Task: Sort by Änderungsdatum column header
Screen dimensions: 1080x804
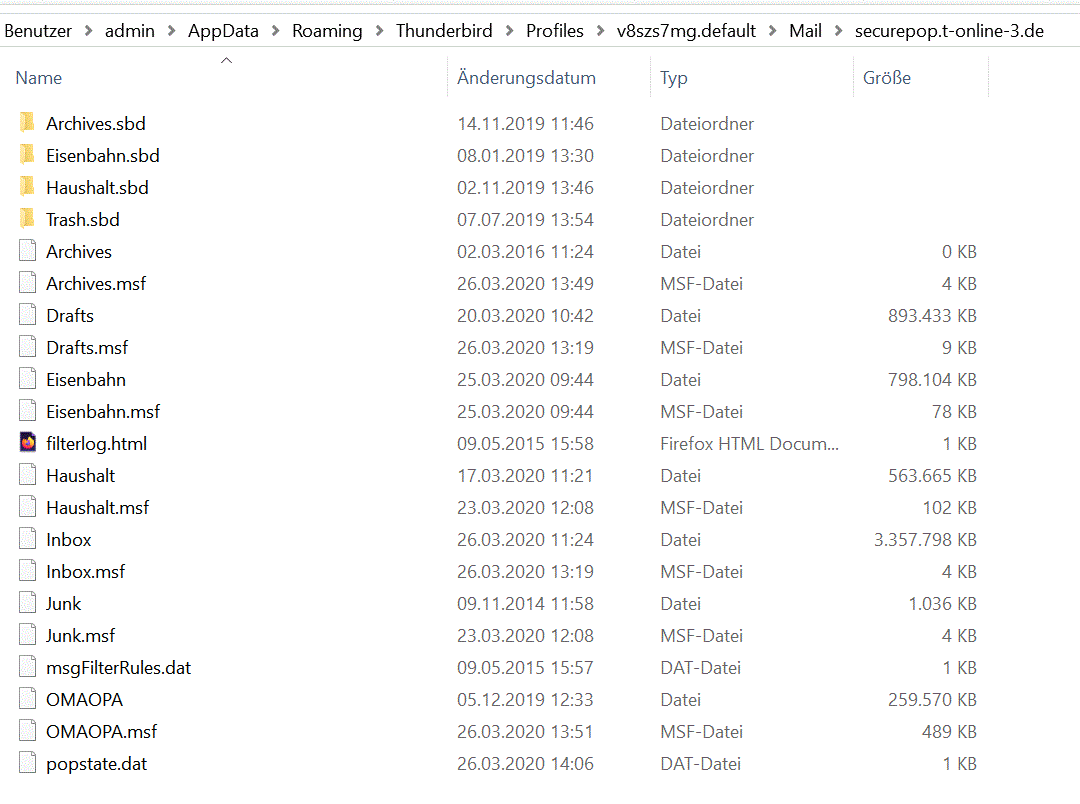Action: pos(526,78)
